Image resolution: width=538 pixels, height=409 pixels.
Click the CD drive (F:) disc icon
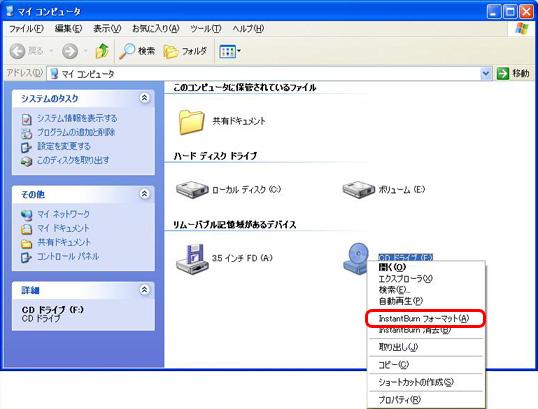click(356, 258)
